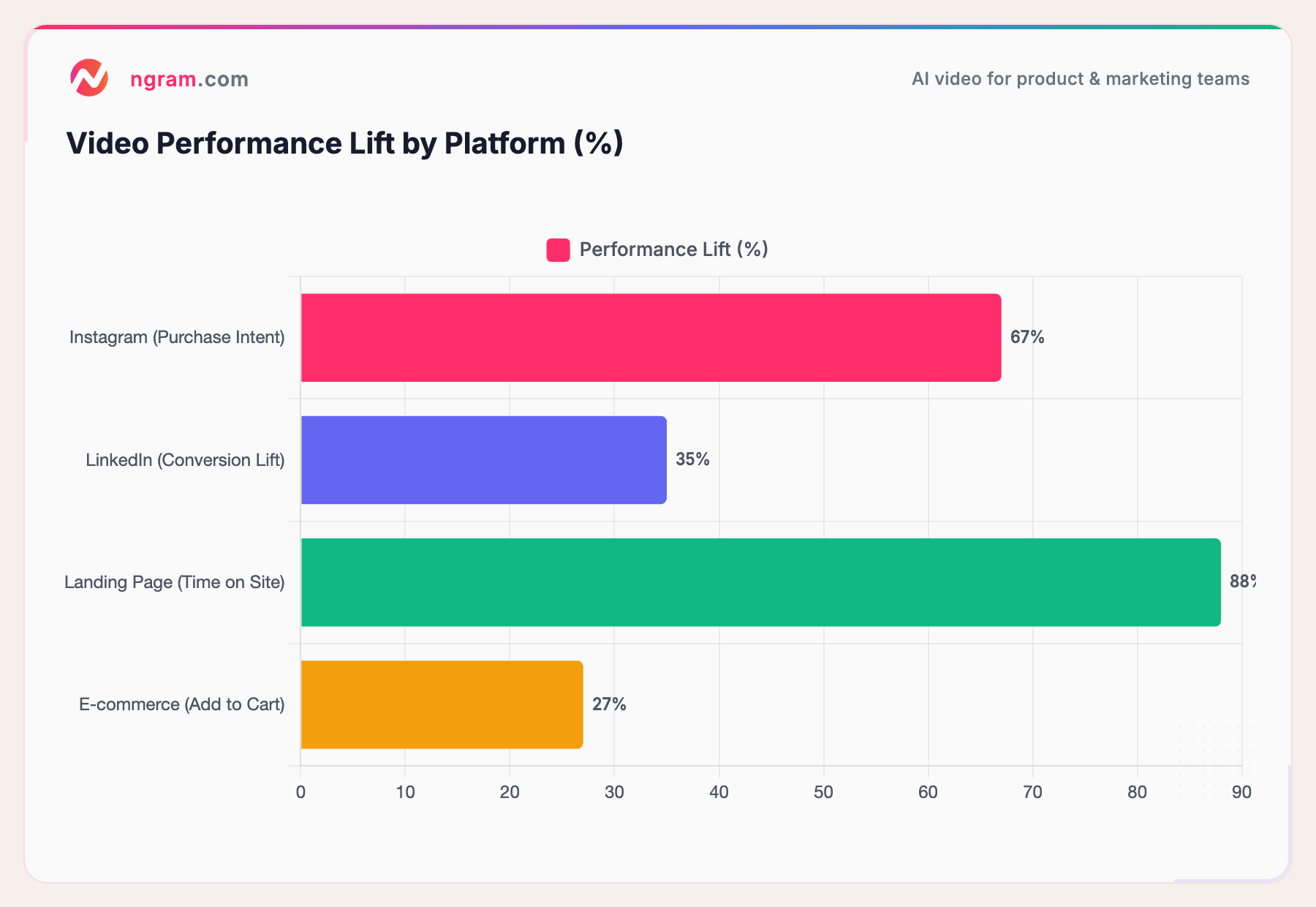The image size is (1316, 907).
Task: Expand the LinkedIn (Conversion Lift) category
Action: [x=186, y=459]
